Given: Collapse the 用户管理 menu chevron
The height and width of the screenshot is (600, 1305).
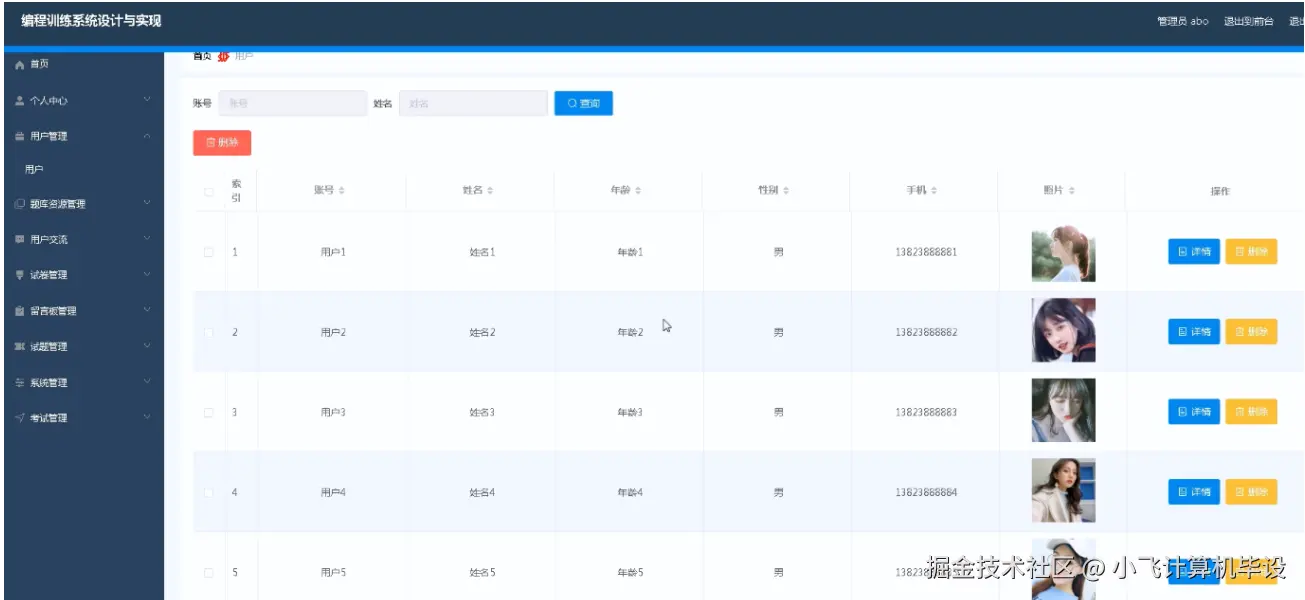Looking at the screenshot, I should pos(147,136).
